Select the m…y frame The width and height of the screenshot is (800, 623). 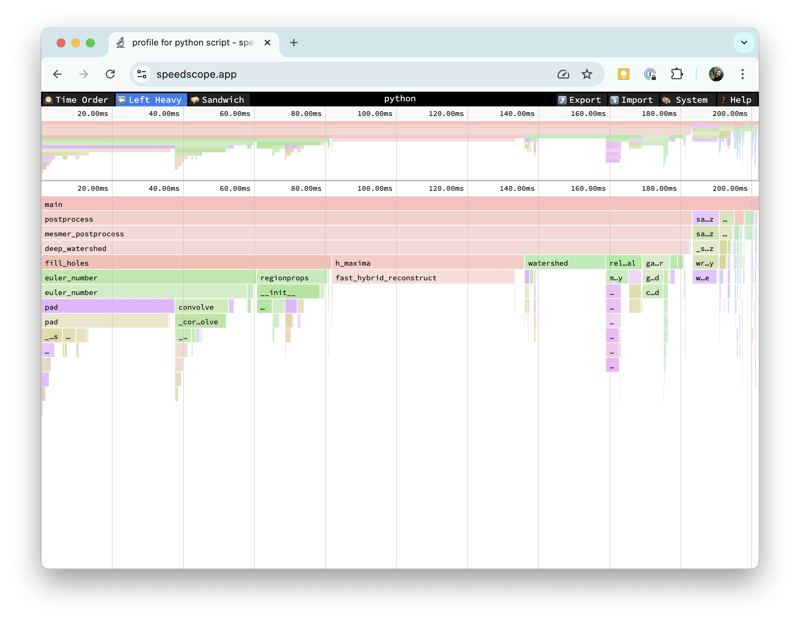pos(617,278)
